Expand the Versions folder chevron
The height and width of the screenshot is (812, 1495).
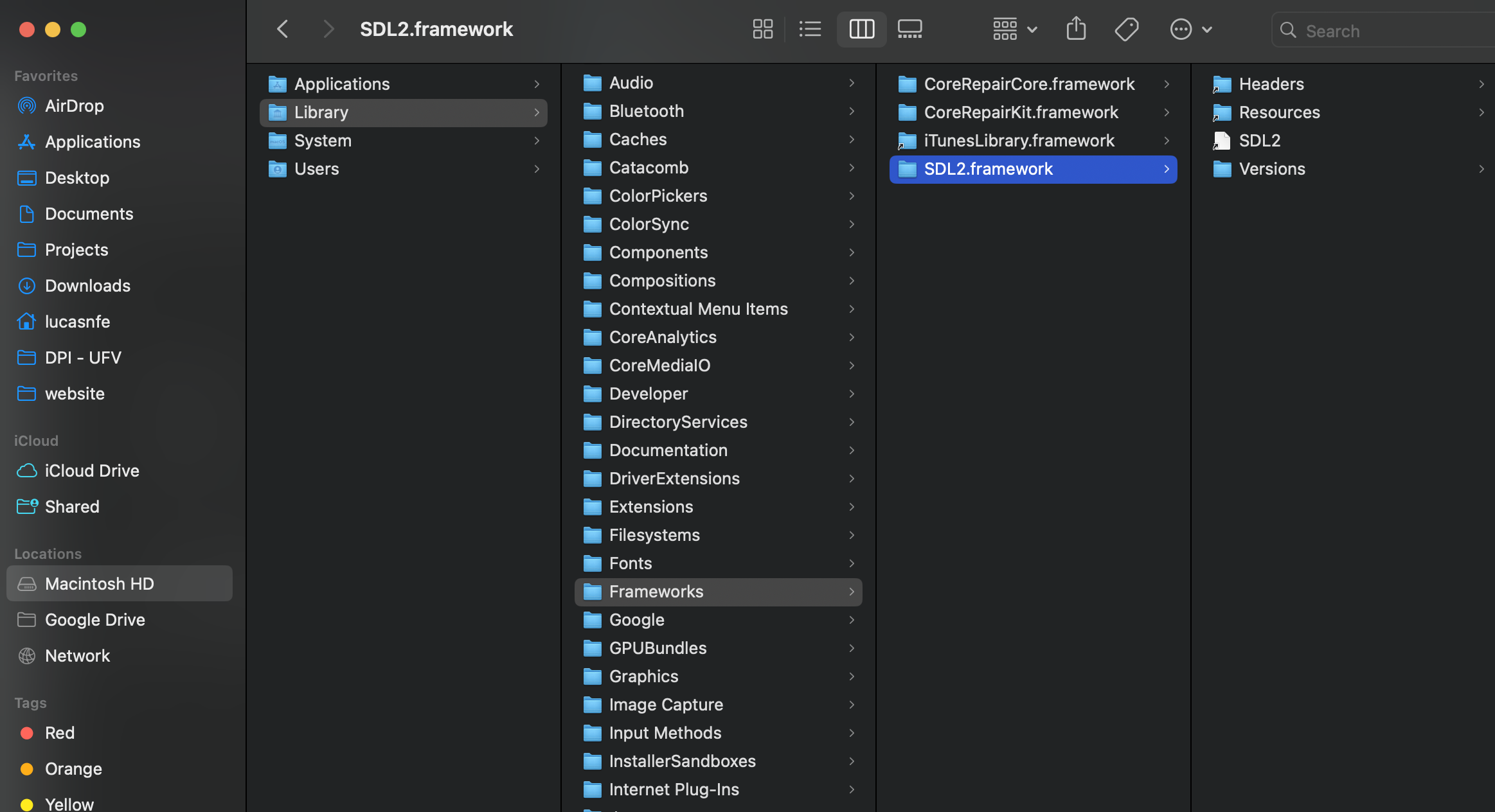click(x=1481, y=169)
